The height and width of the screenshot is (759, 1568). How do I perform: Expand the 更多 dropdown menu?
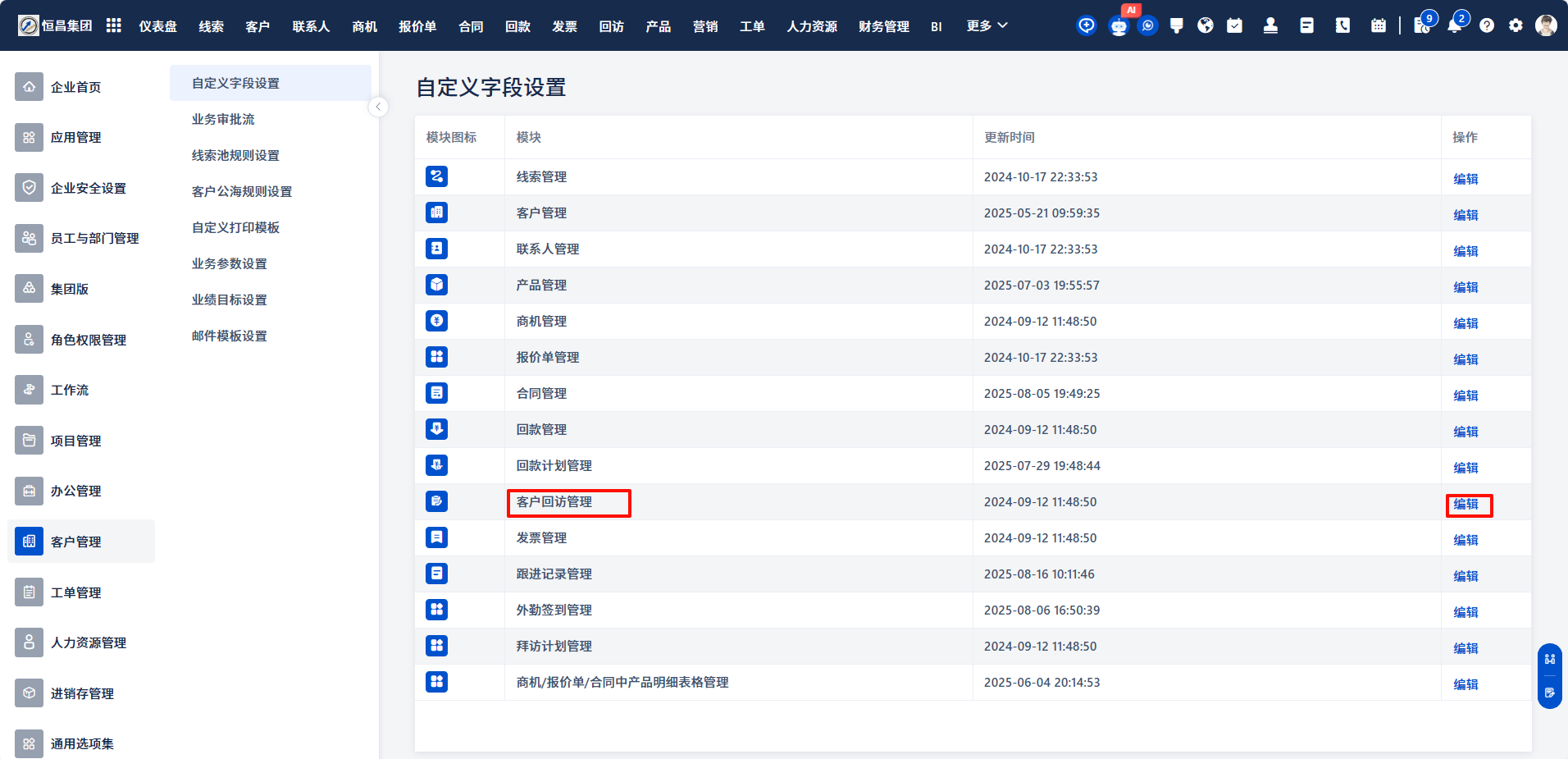tap(986, 25)
